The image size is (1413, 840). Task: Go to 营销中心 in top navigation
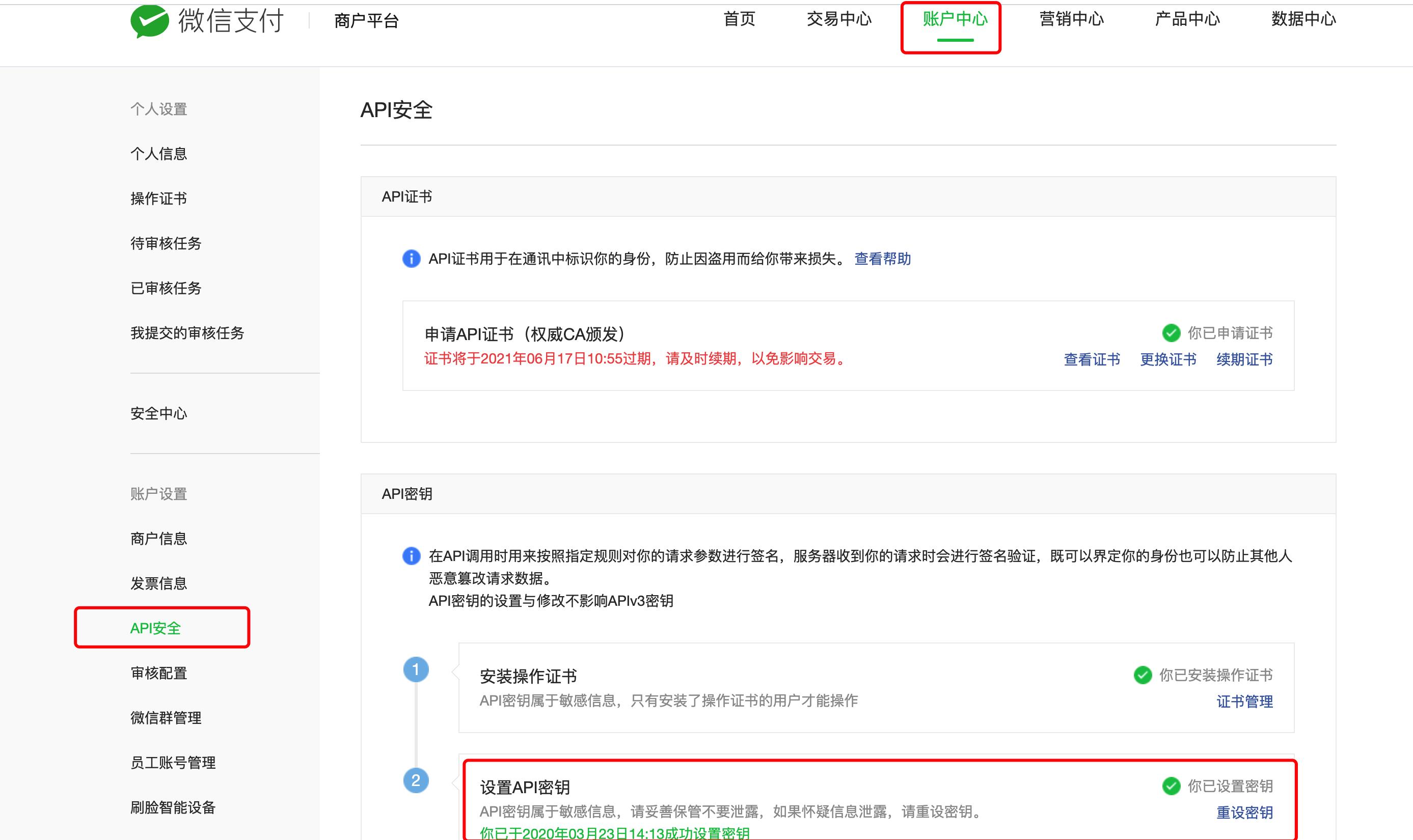(x=1071, y=19)
